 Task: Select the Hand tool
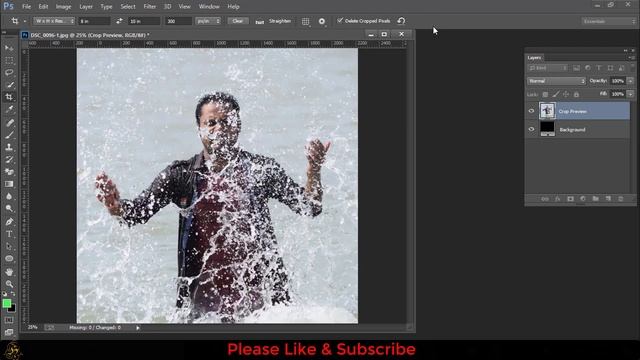(x=9, y=272)
